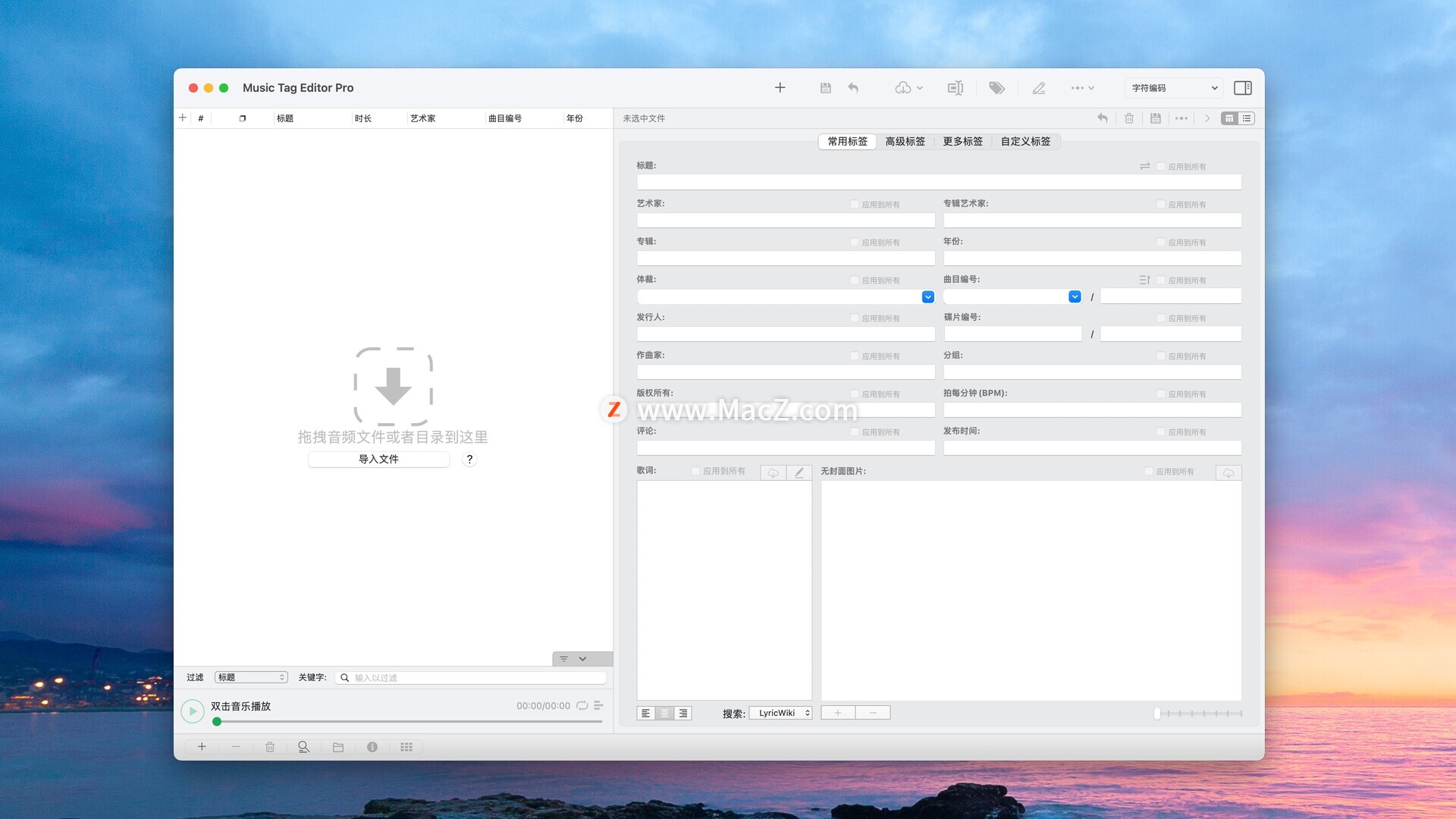This screenshot has width=1456, height=819.
Task: Click the bottom bar info icon
Action: 372,747
